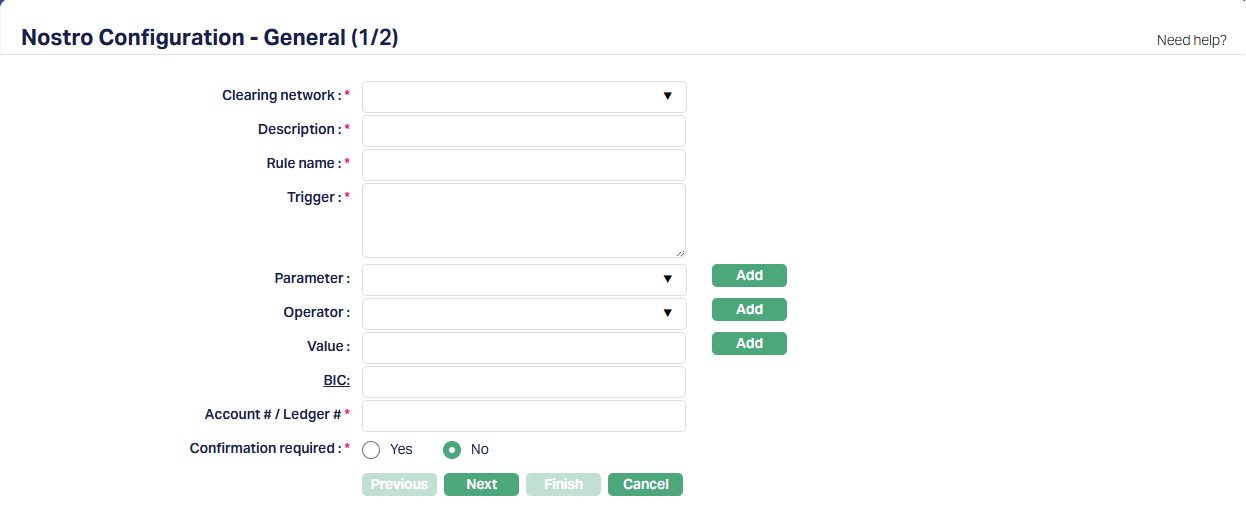Click the Description text field
The width and height of the screenshot is (1246, 527).
point(524,130)
